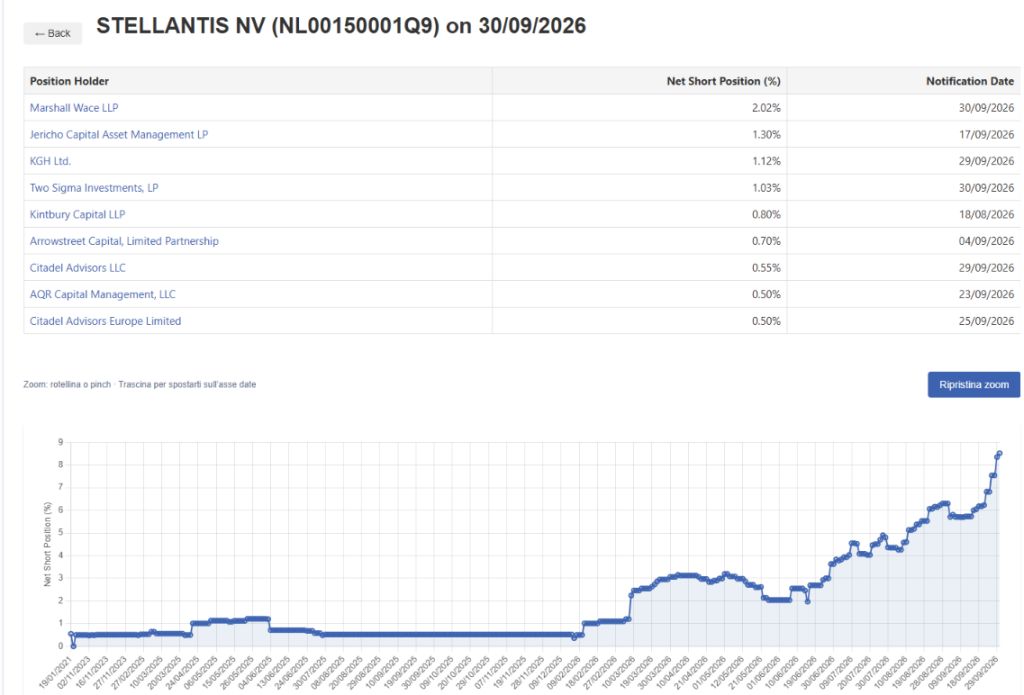This screenshot has width=1024, height=695.
Task: Select the 2.02% net short value
Action: point(766,108)
